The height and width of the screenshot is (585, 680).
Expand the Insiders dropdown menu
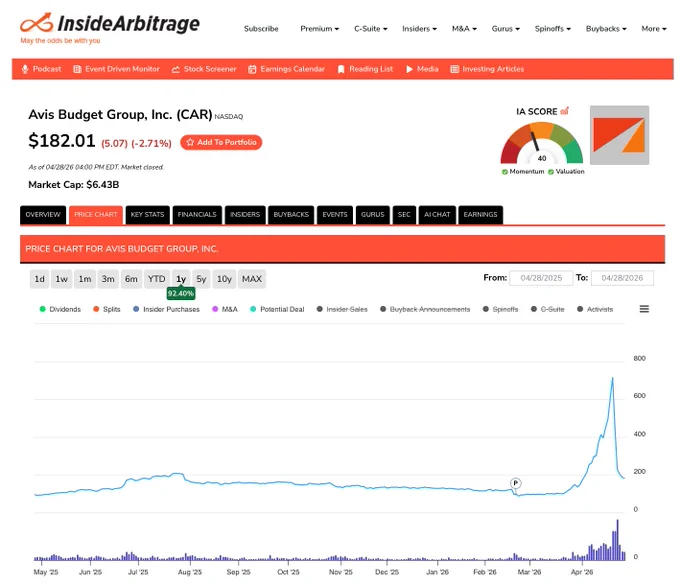[x=419, y=29]
